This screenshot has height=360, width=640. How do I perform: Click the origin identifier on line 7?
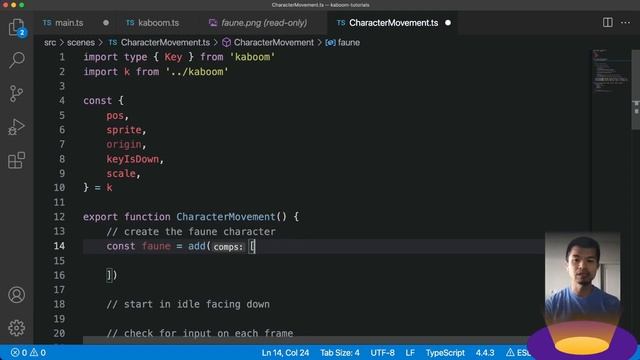click(x=124, y=144)
